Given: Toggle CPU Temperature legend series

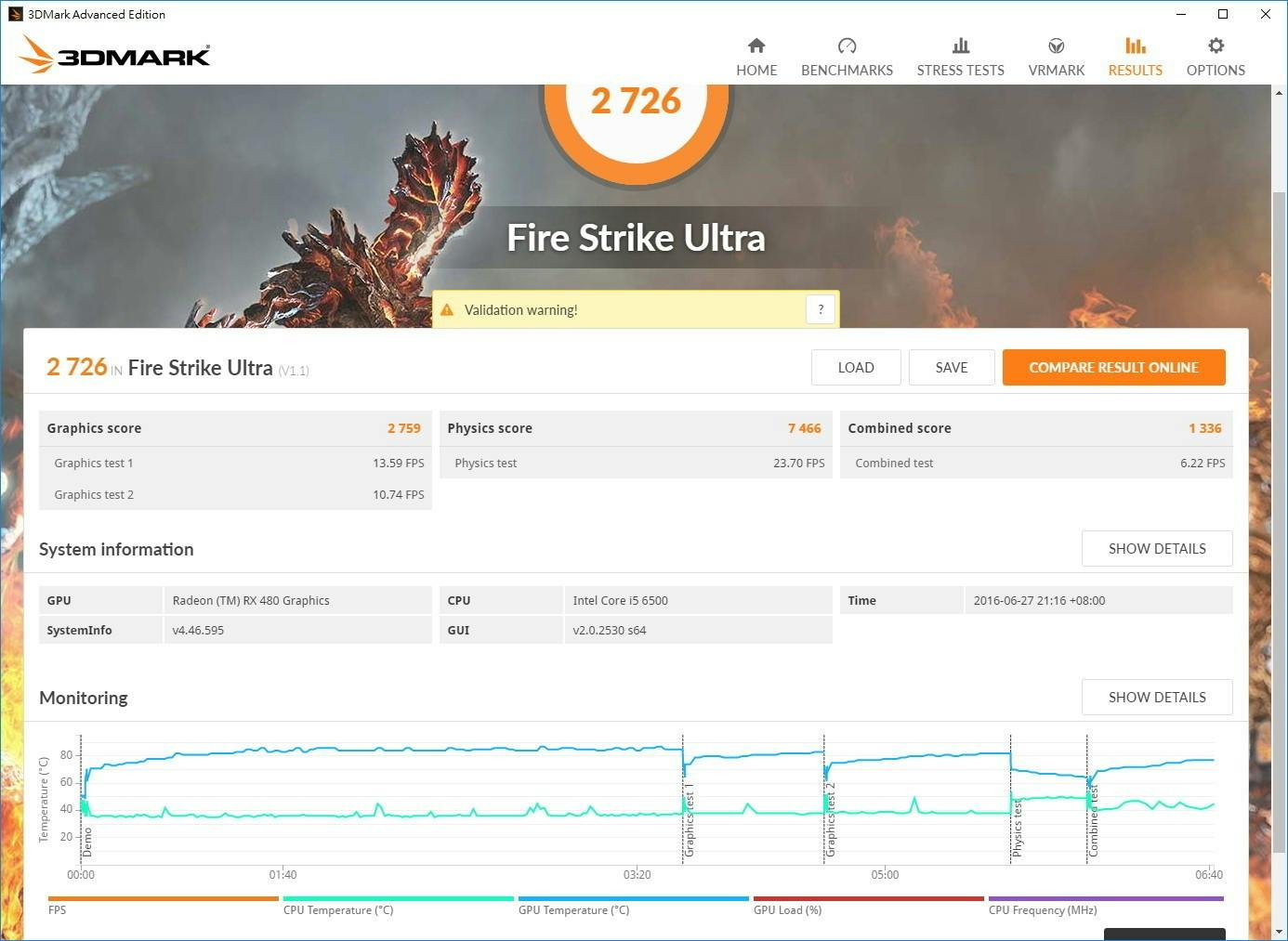Looking at the screenshot, I should coord(398,899).
